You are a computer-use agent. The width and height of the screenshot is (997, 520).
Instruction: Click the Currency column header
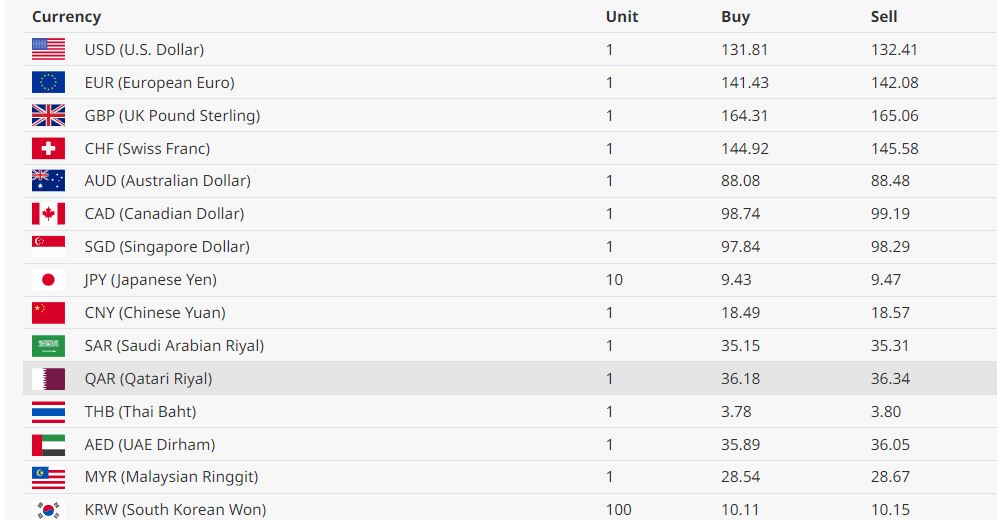pyautogui.click(x=66, y=17)
